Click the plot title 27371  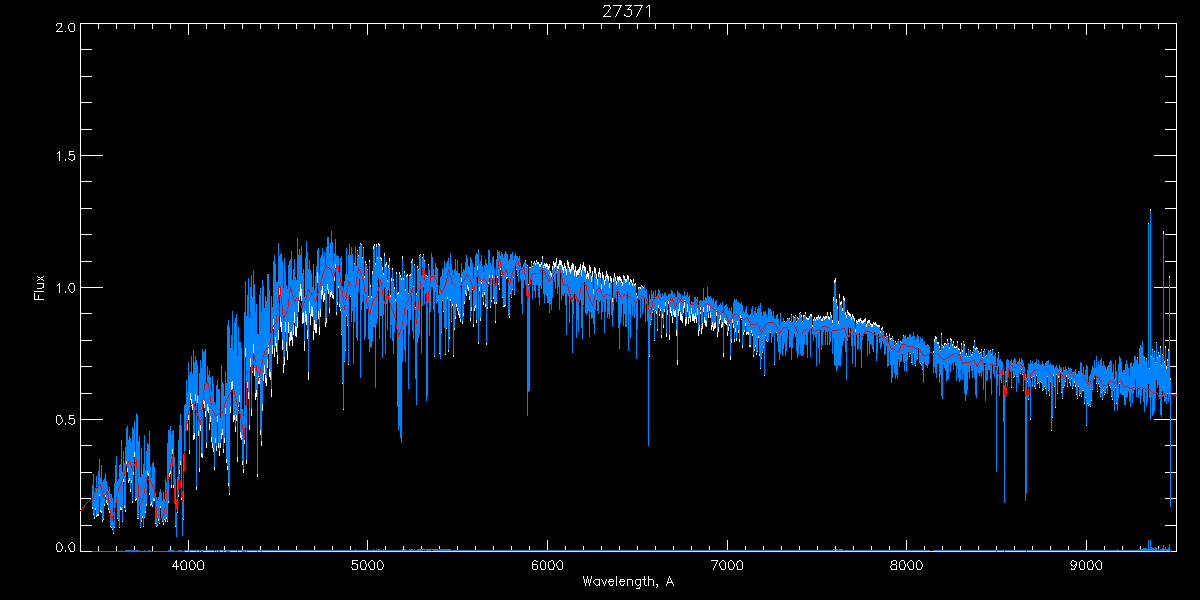[x=627, y=11]
